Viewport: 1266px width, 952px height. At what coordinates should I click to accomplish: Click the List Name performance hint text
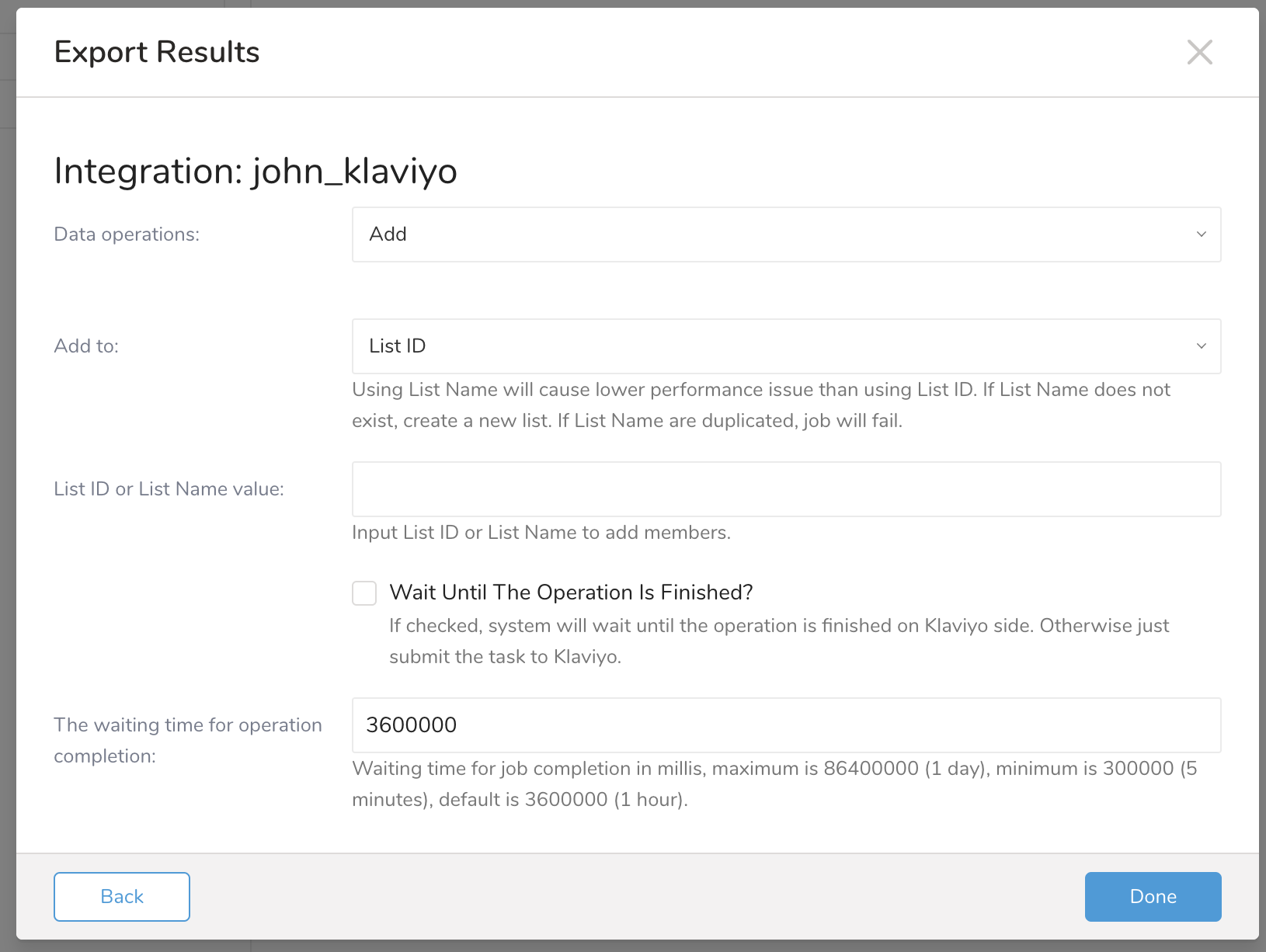coord(761,405)
